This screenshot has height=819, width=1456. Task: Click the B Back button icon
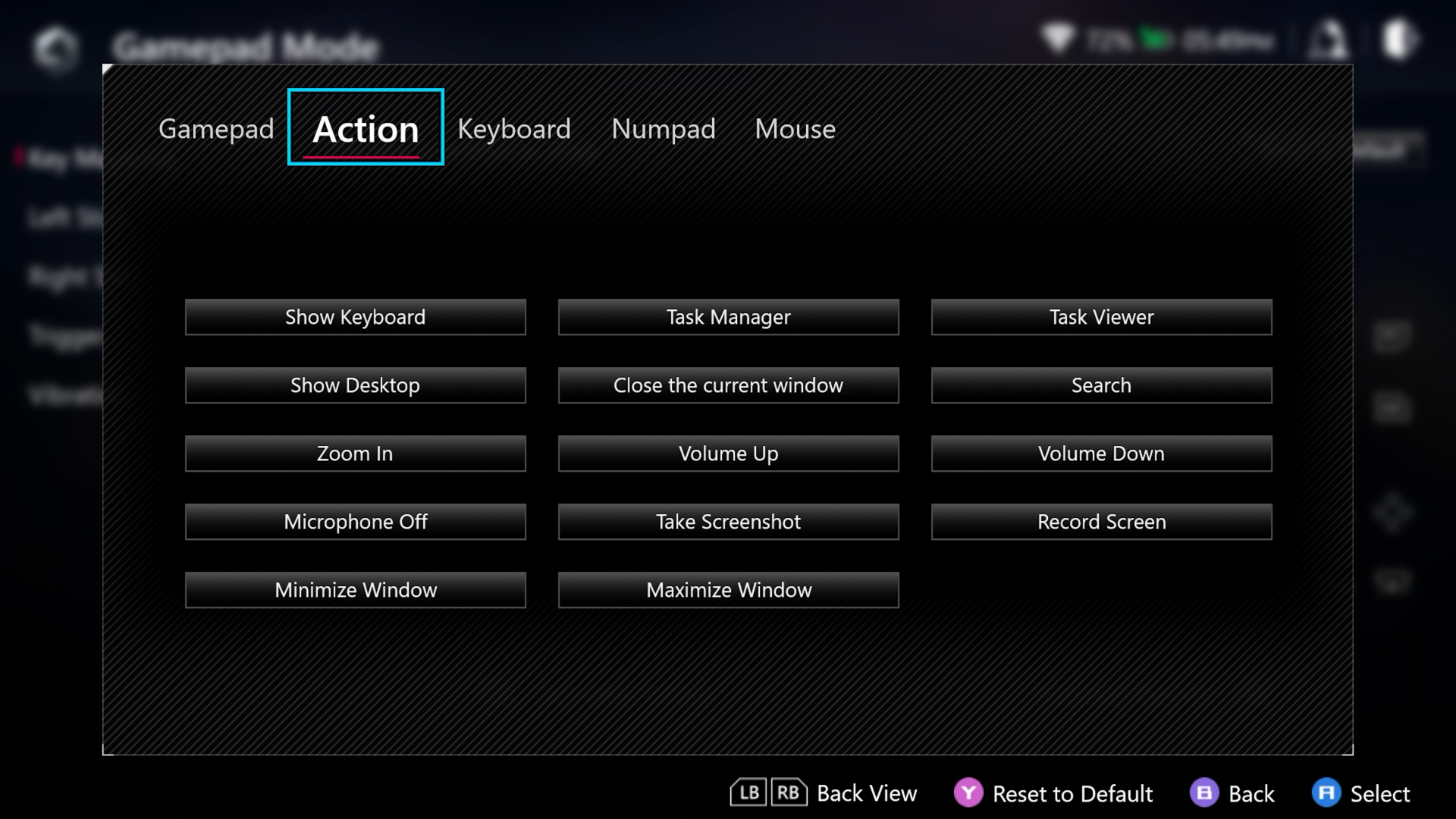(1203, 793)
